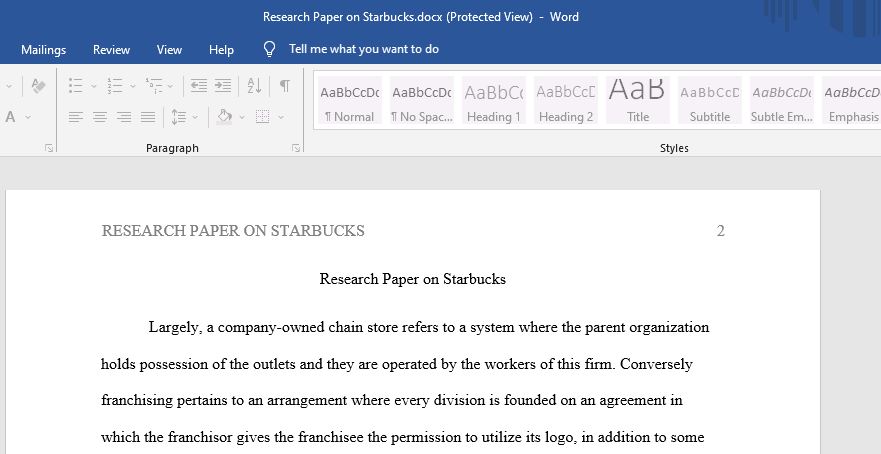Click the Numbering list icon

tap(115, 85)
